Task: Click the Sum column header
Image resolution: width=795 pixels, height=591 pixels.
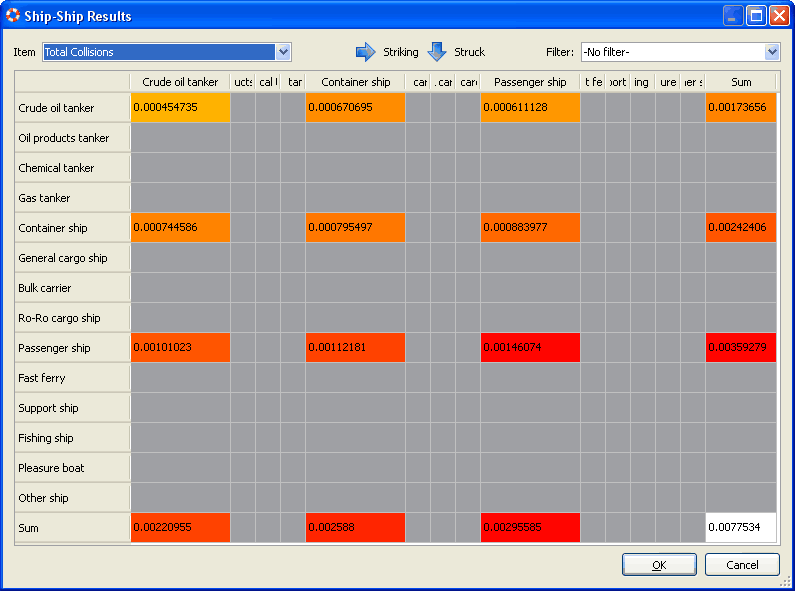Action: pos(741,82)
